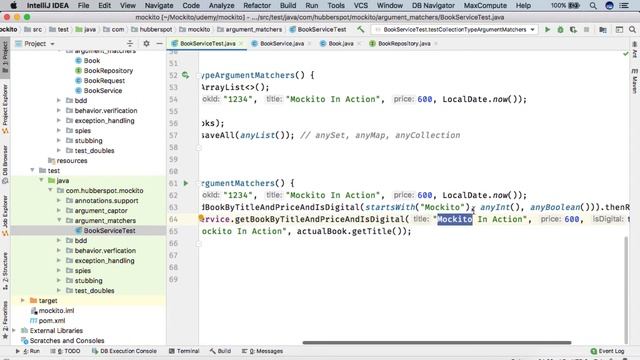Screen dimensions: 640x360
Task: Expand the bdd folder under main
Action: pyautogui.click(x=59, y=100)
